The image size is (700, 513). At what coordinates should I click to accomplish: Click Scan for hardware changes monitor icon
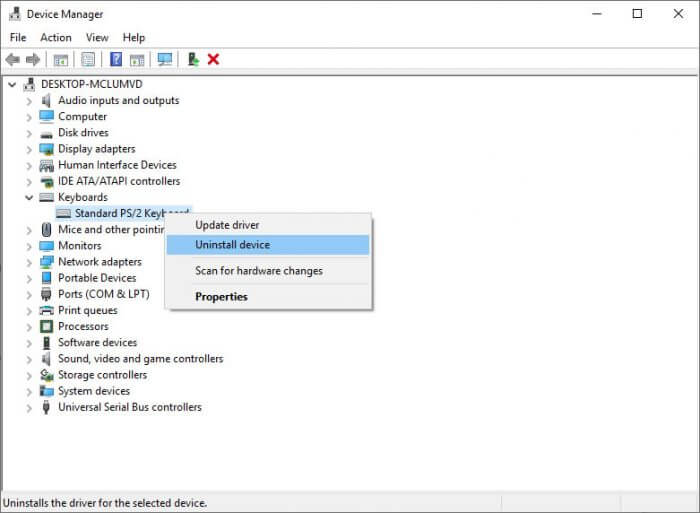[x=165, y=59]
